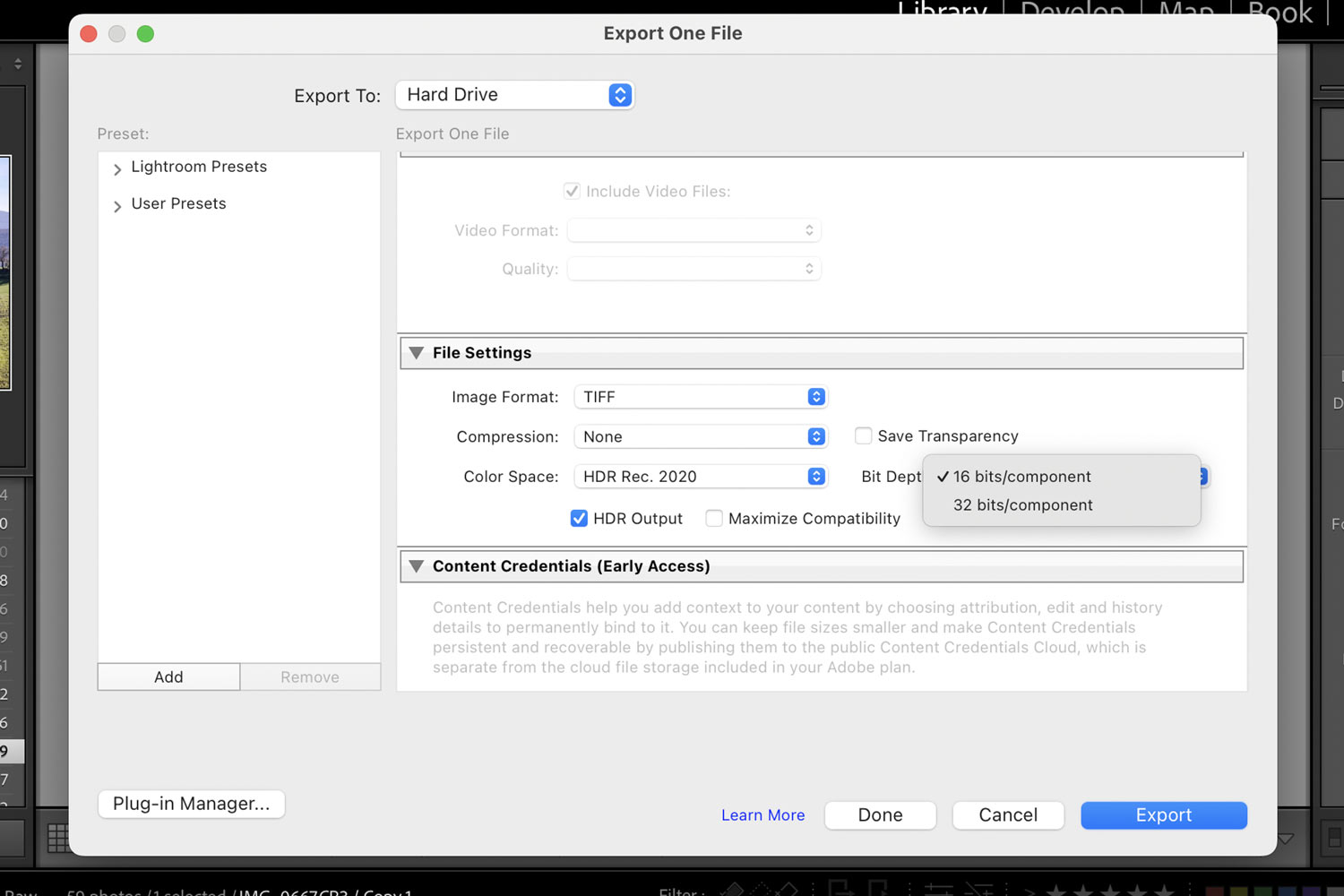Open the Export To dropdown
The width and height of the screenshot is (1344, 896).
(514, 95)
